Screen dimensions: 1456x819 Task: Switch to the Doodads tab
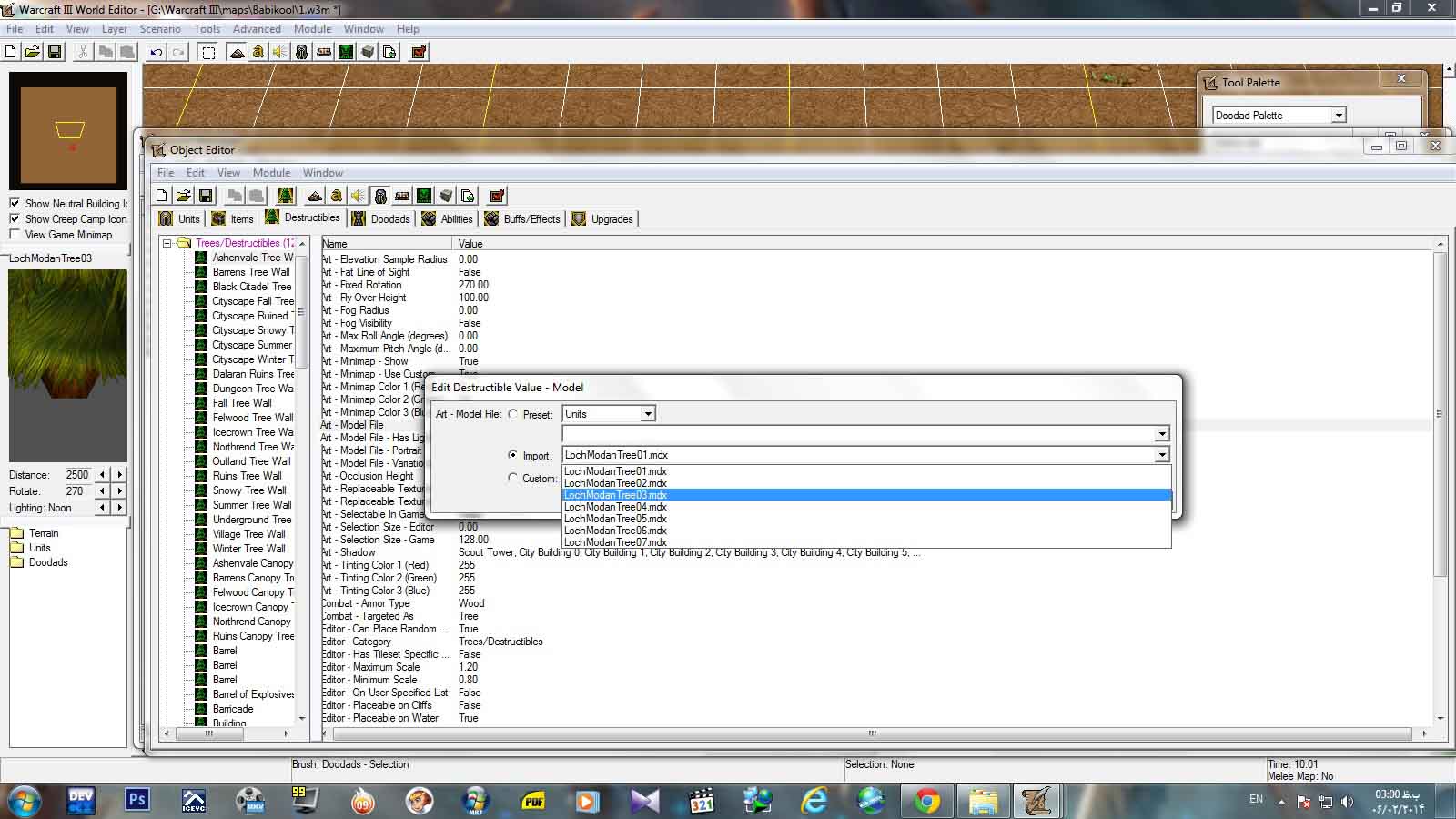381,218
